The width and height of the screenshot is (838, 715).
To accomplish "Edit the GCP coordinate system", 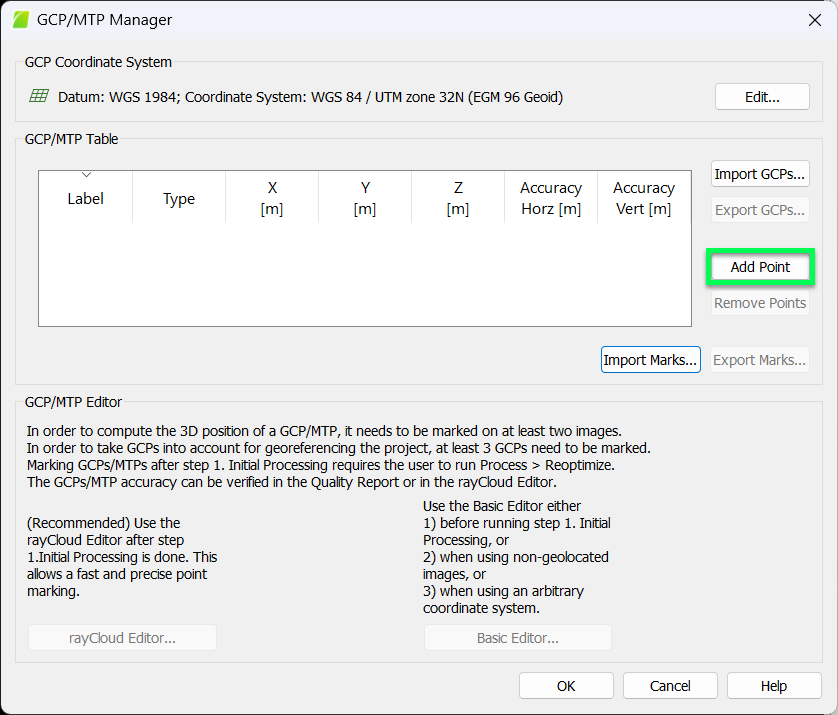I will 762,96.
